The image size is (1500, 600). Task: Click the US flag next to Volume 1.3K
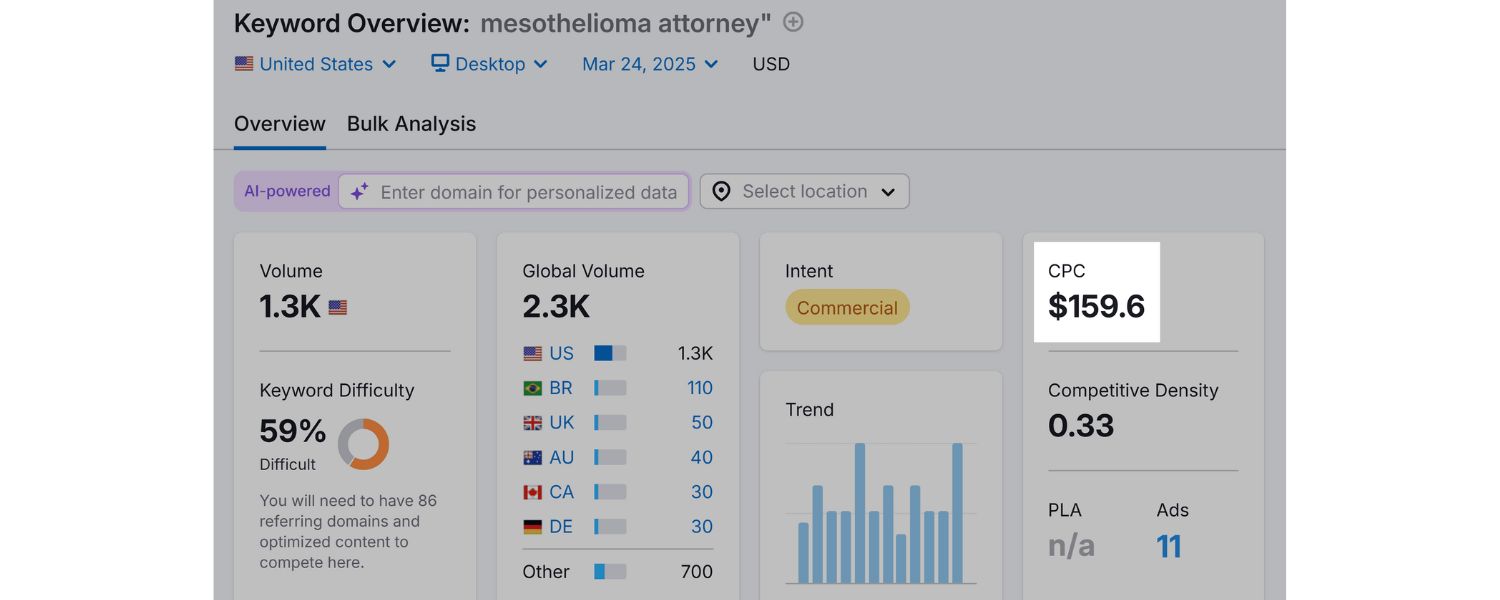338,308
